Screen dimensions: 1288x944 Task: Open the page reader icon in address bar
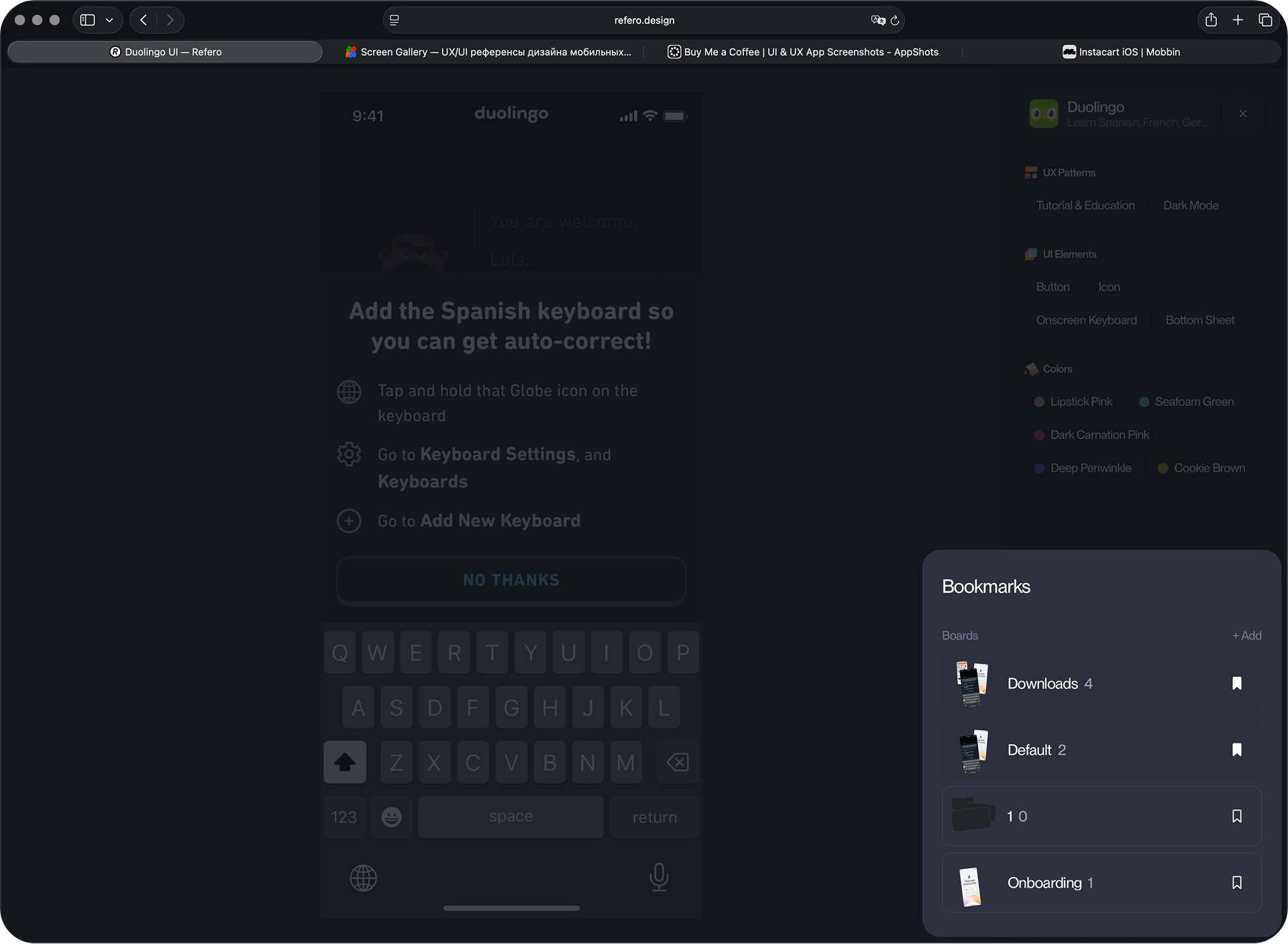point(394,20)
